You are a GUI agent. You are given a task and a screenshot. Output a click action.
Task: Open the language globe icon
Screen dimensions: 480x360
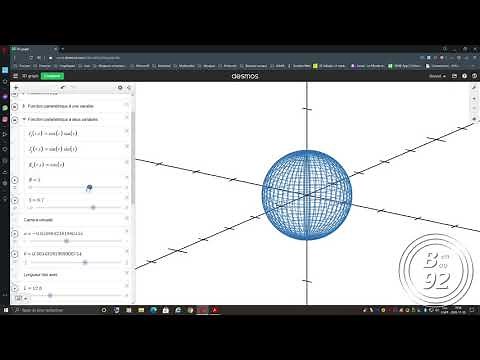[x=474, y=76]
